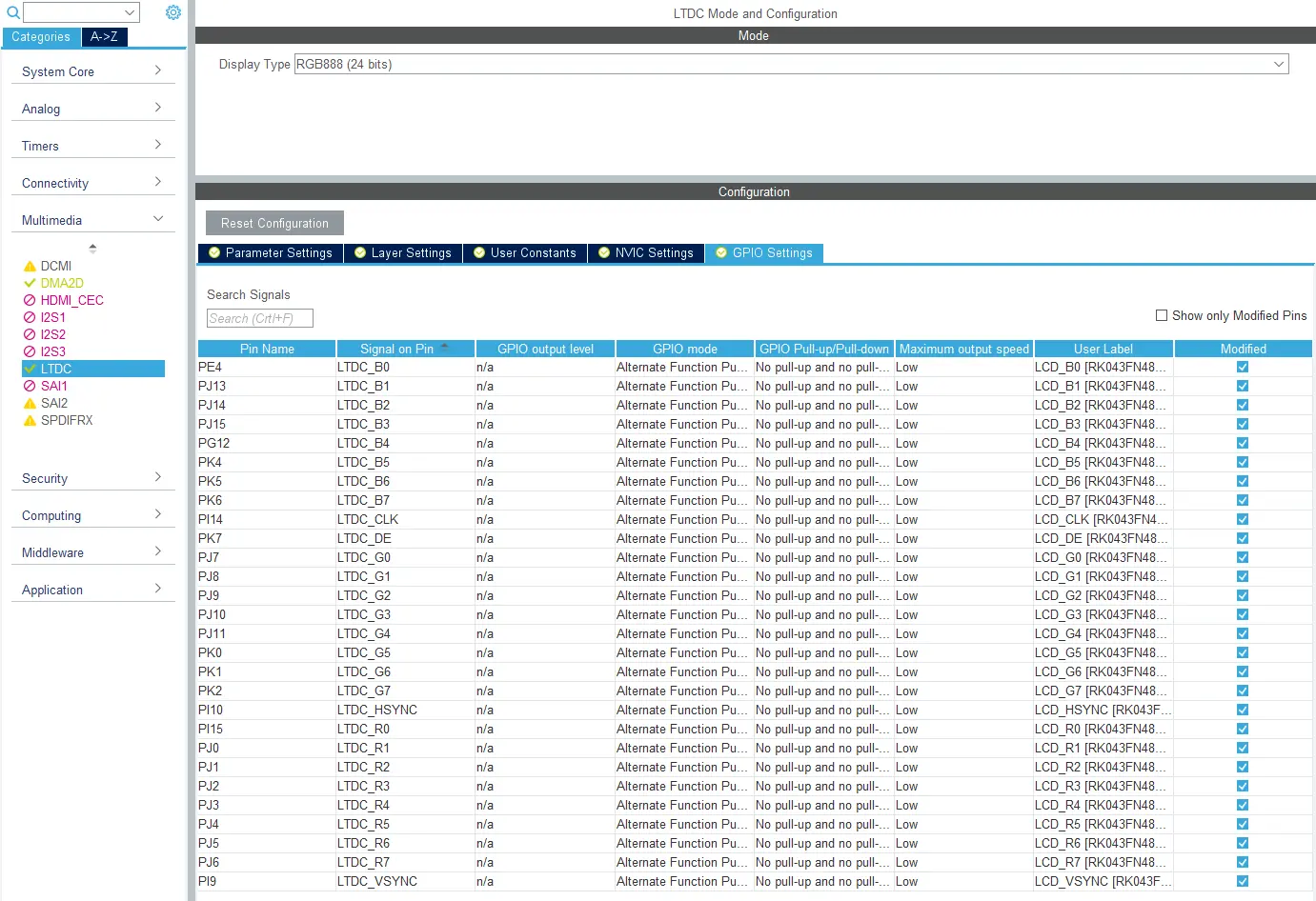Expand the System Core category
Viewport: 1316px width, 901px height.
(x=92, y=71)
